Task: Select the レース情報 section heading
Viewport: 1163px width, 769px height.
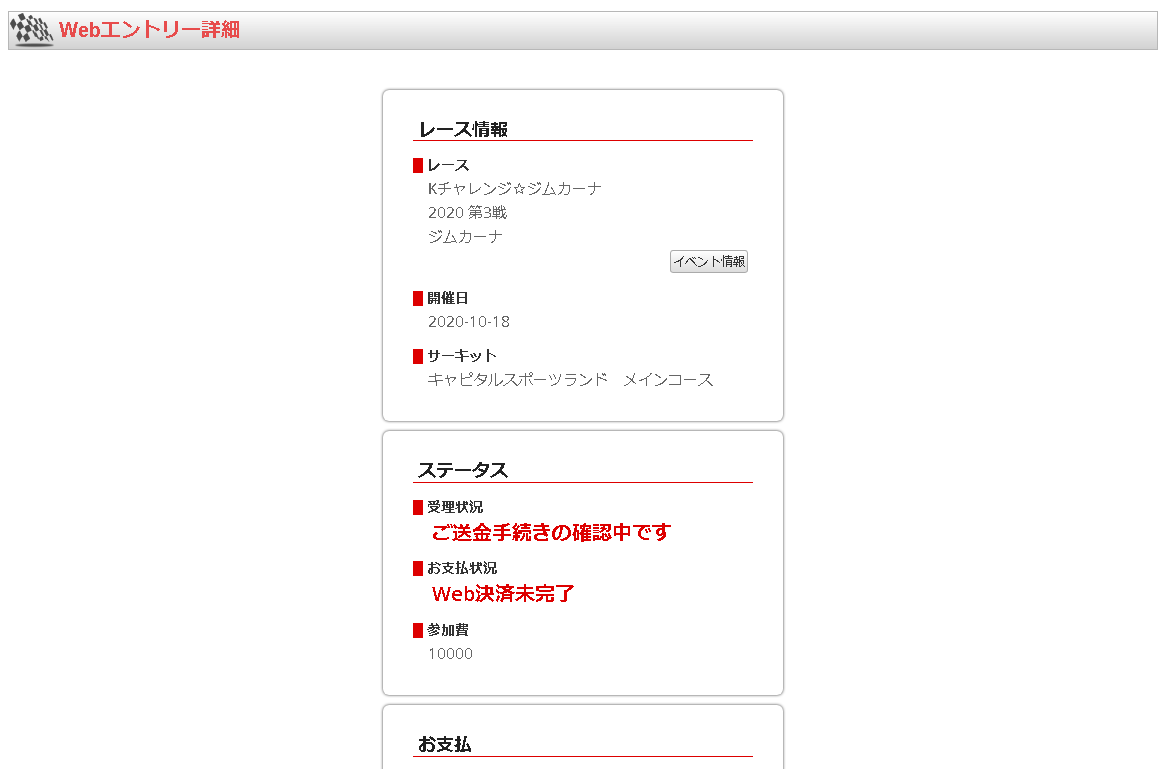Action: point(464,130)
